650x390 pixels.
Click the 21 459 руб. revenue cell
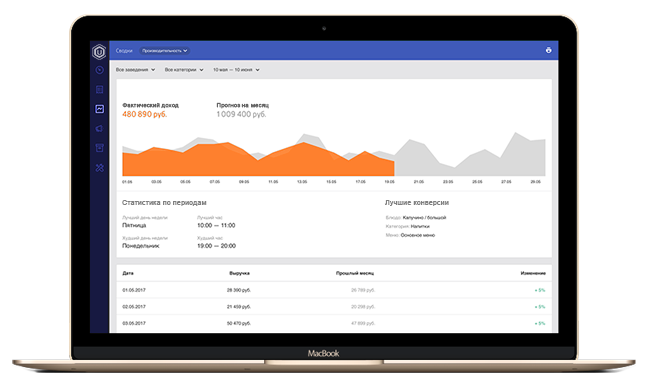239,307
